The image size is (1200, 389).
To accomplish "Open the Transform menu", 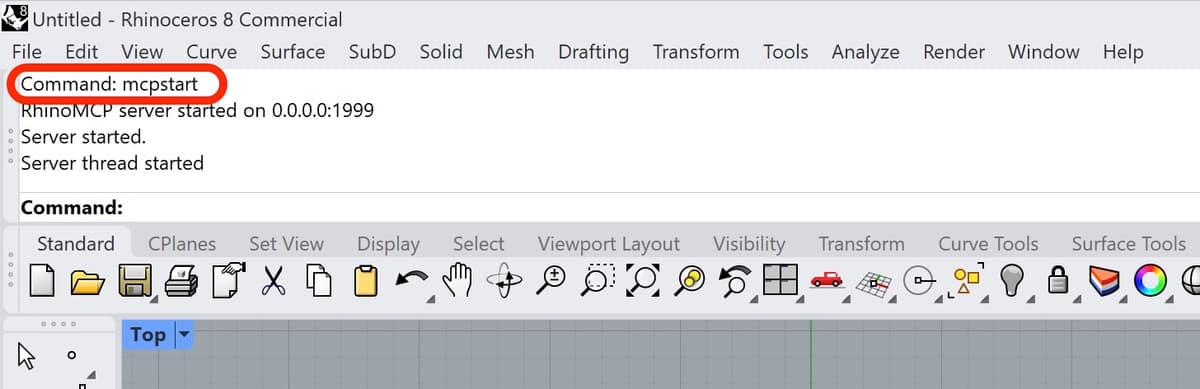I will click(x=696, y=51).
